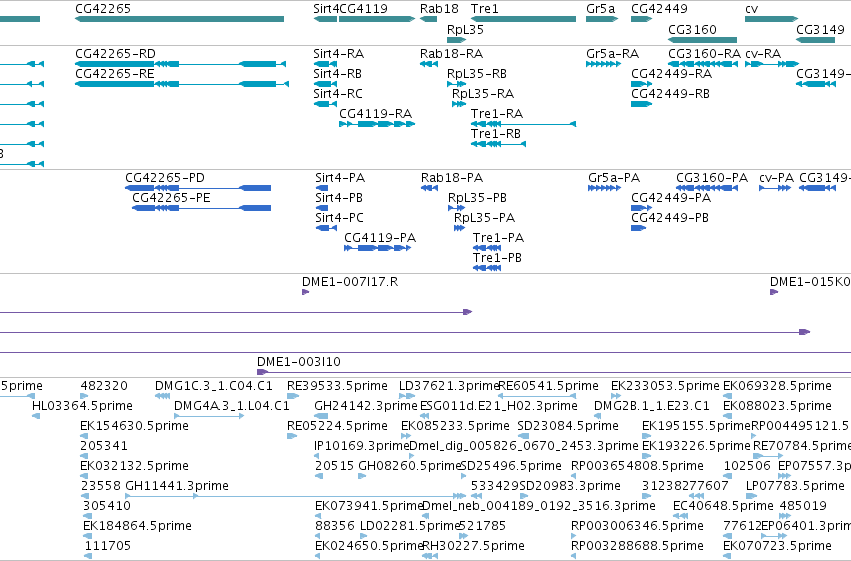Image resolution: width=851 pixels, height=561 pixels.
Task: Select the GH11441.3prime EST span
Action: pos(295,496)
